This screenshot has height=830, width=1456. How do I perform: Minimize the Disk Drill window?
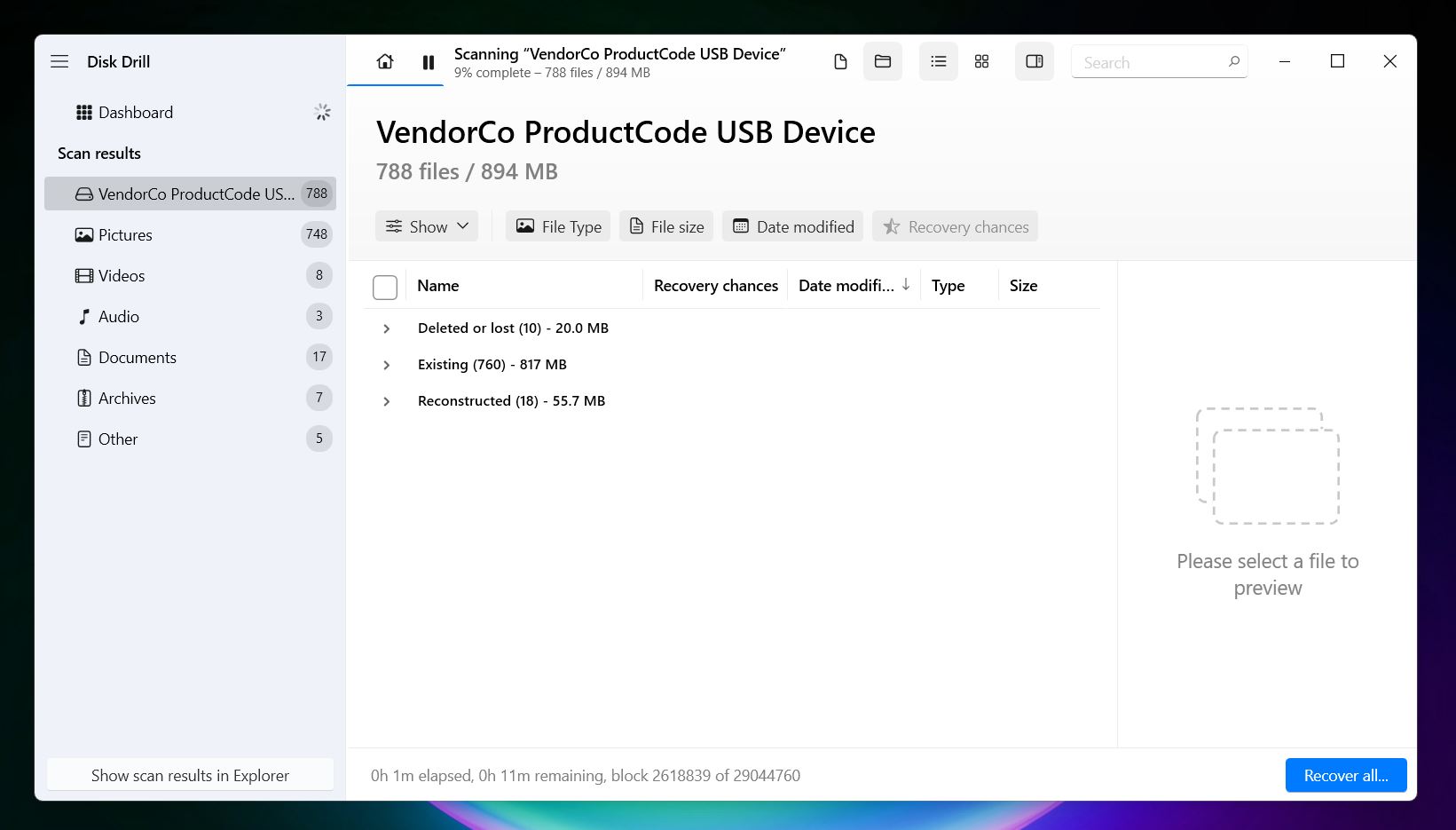(1285, 61)
